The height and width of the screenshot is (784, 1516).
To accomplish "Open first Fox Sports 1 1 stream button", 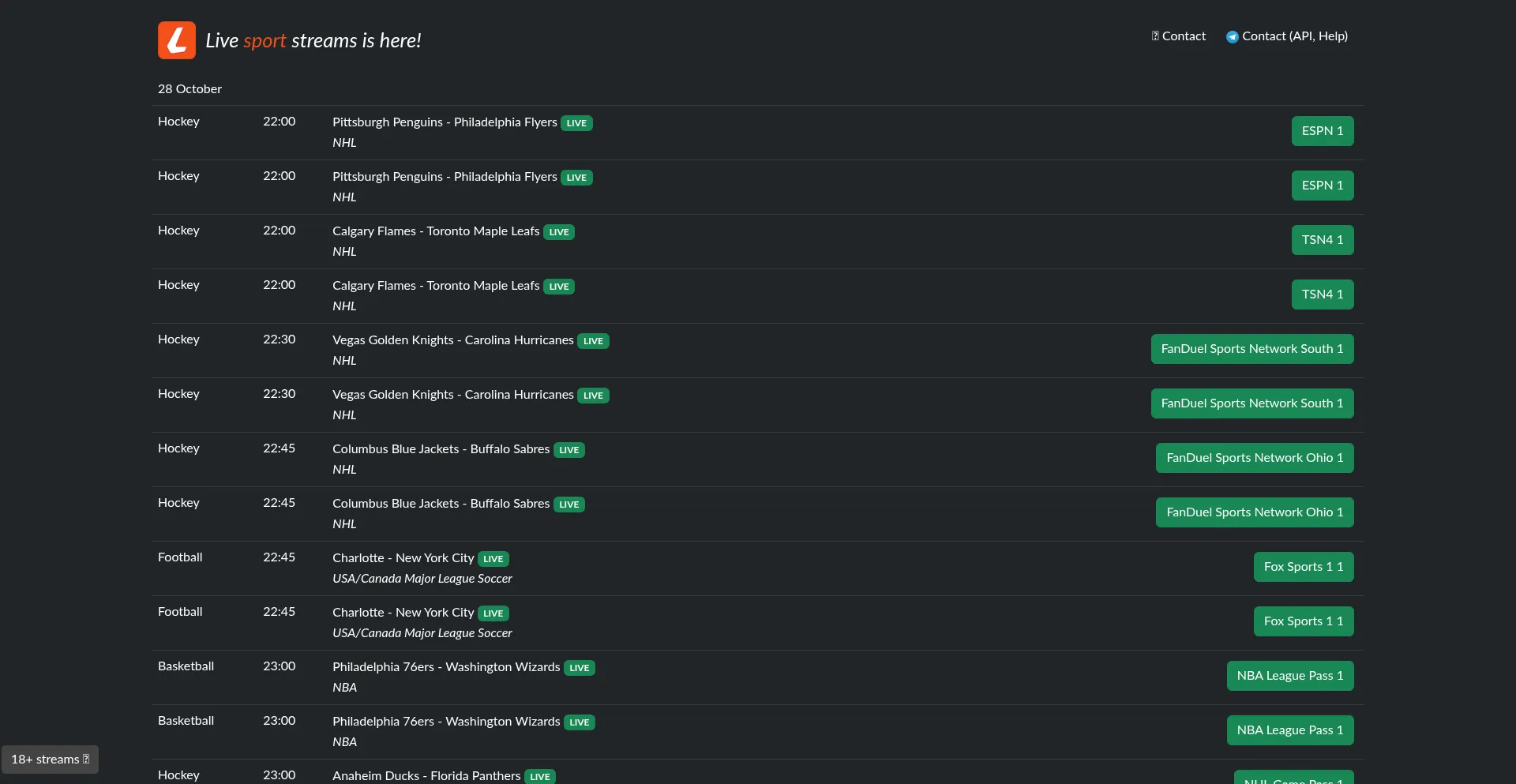I will (x=1304, y=567).
